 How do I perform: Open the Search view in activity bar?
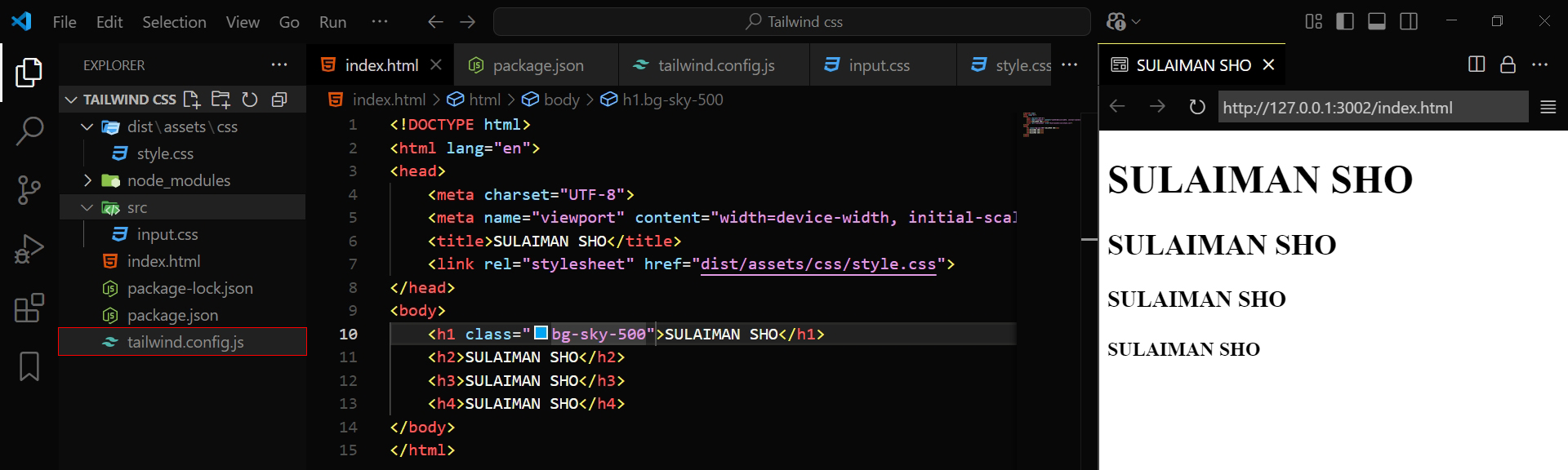pos(29,131)
